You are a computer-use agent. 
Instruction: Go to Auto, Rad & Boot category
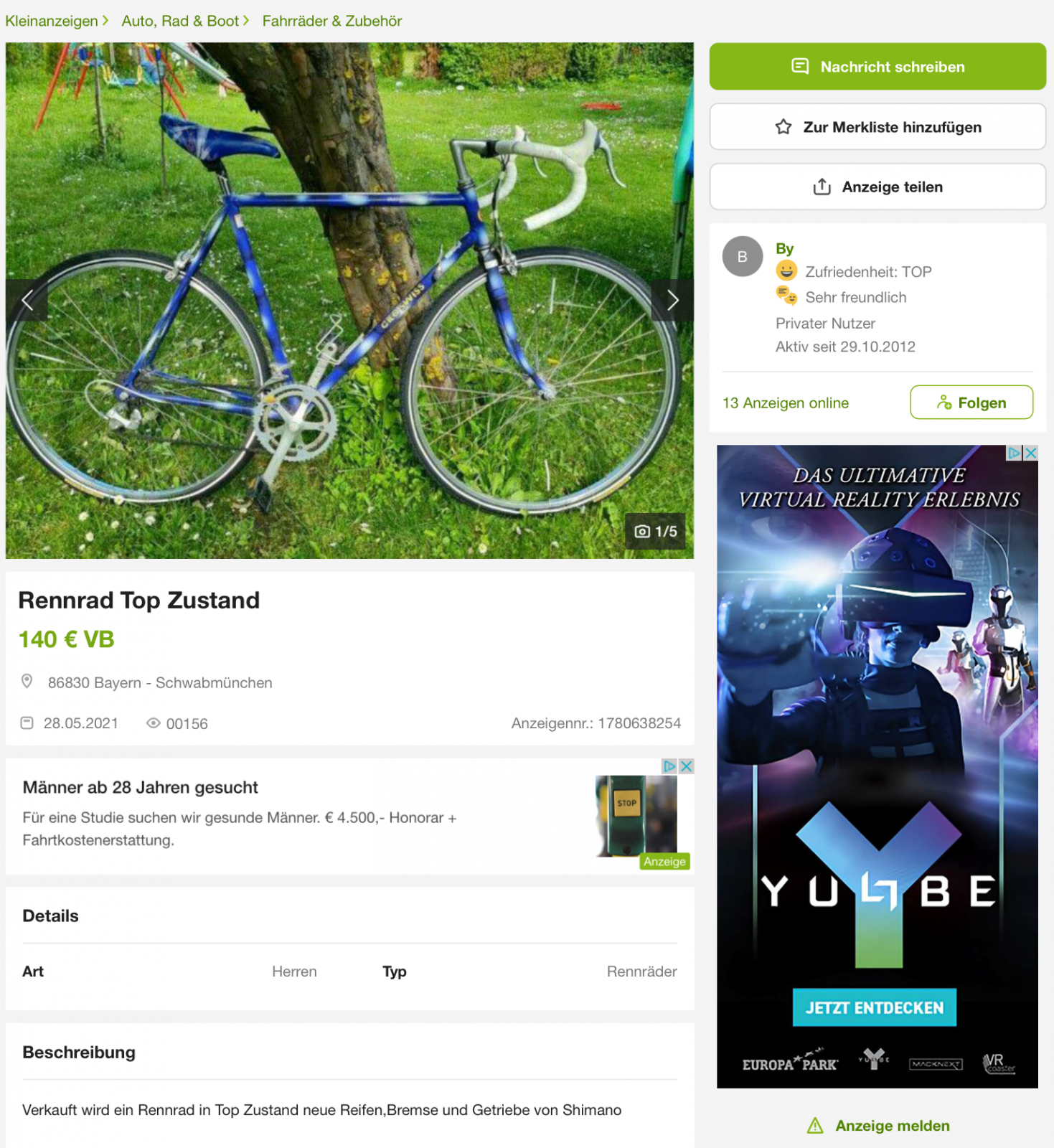click(x=180, y=21)
